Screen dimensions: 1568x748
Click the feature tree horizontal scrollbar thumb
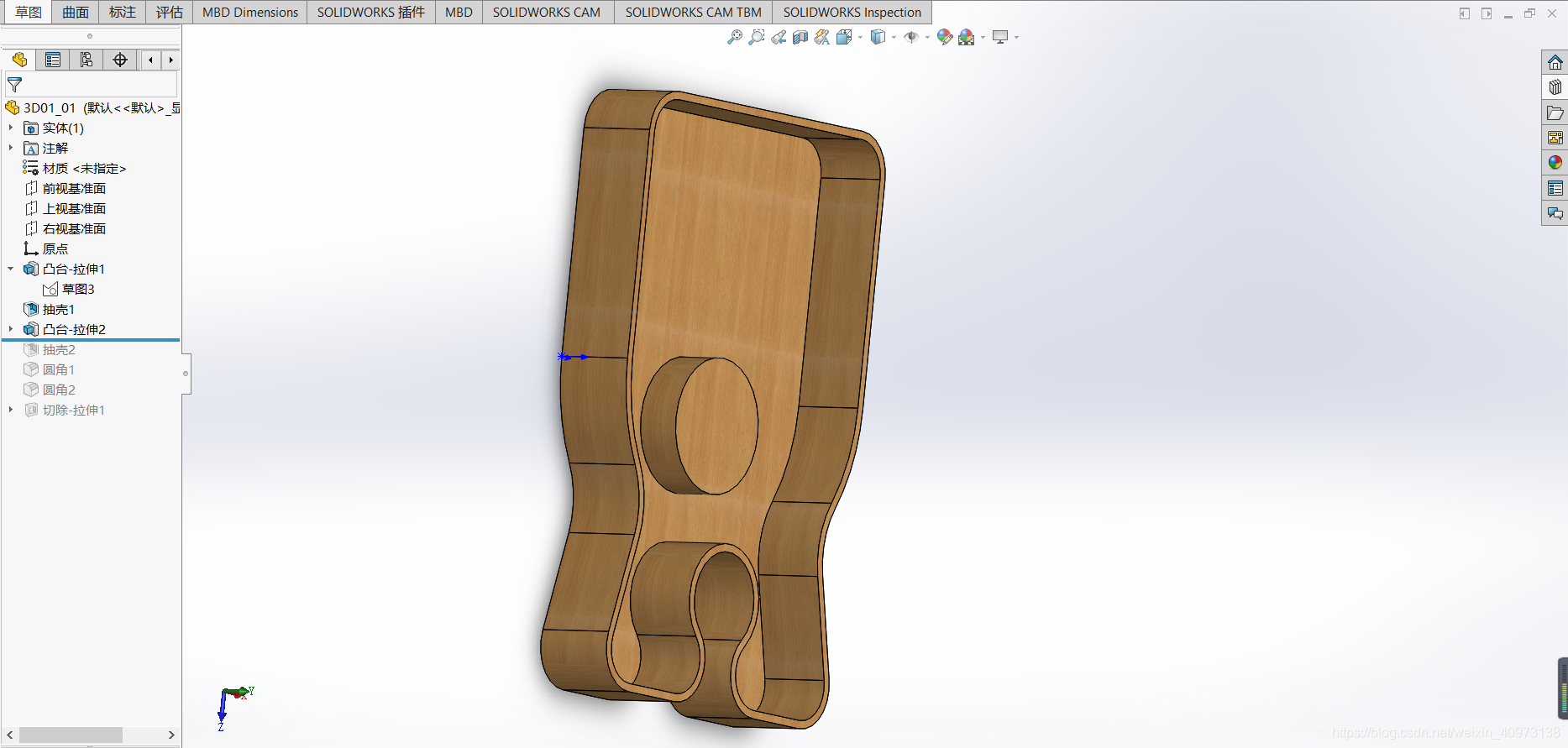tap(71, 735)
